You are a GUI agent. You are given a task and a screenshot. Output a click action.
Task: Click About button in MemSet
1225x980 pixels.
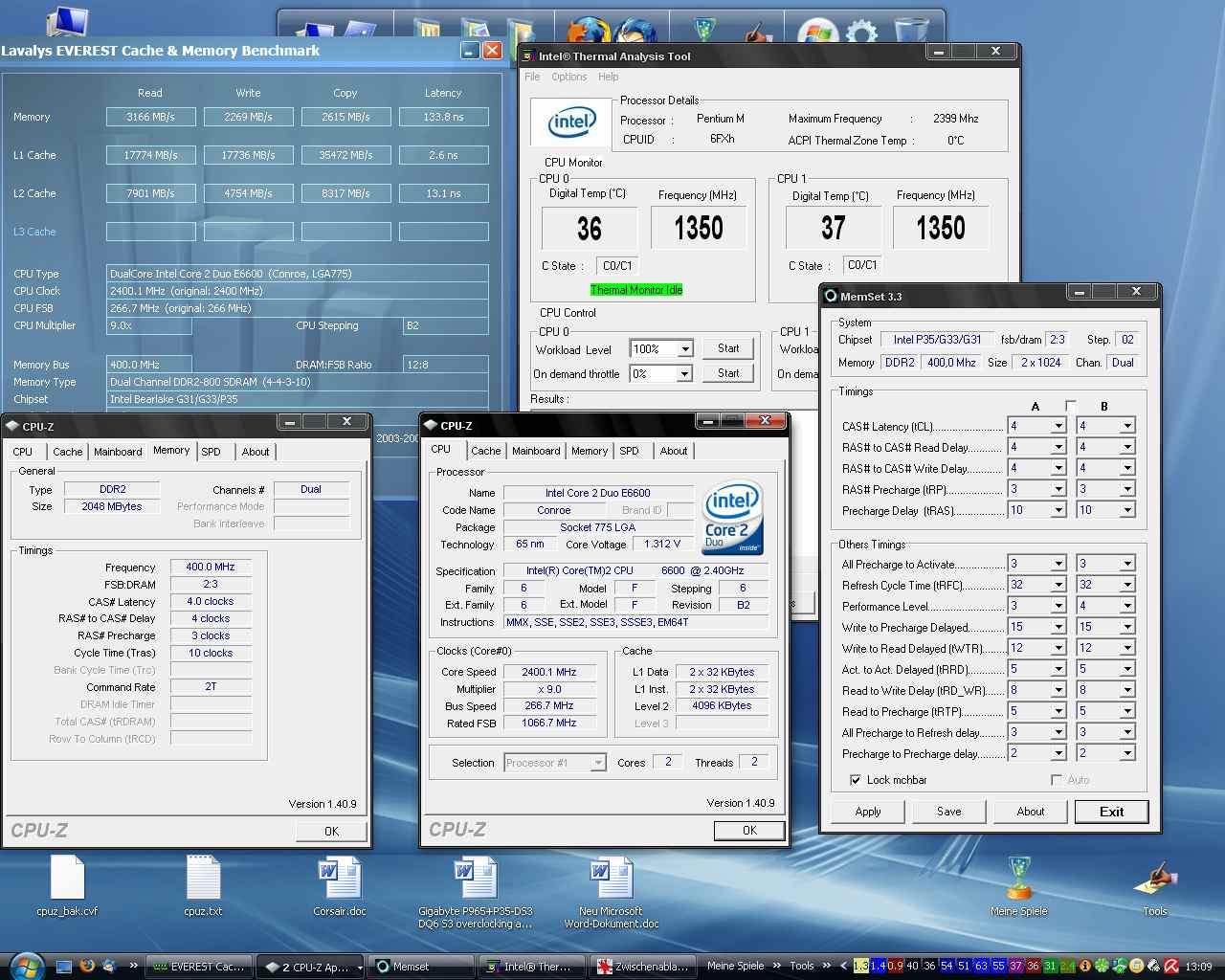click(1031, 812)
